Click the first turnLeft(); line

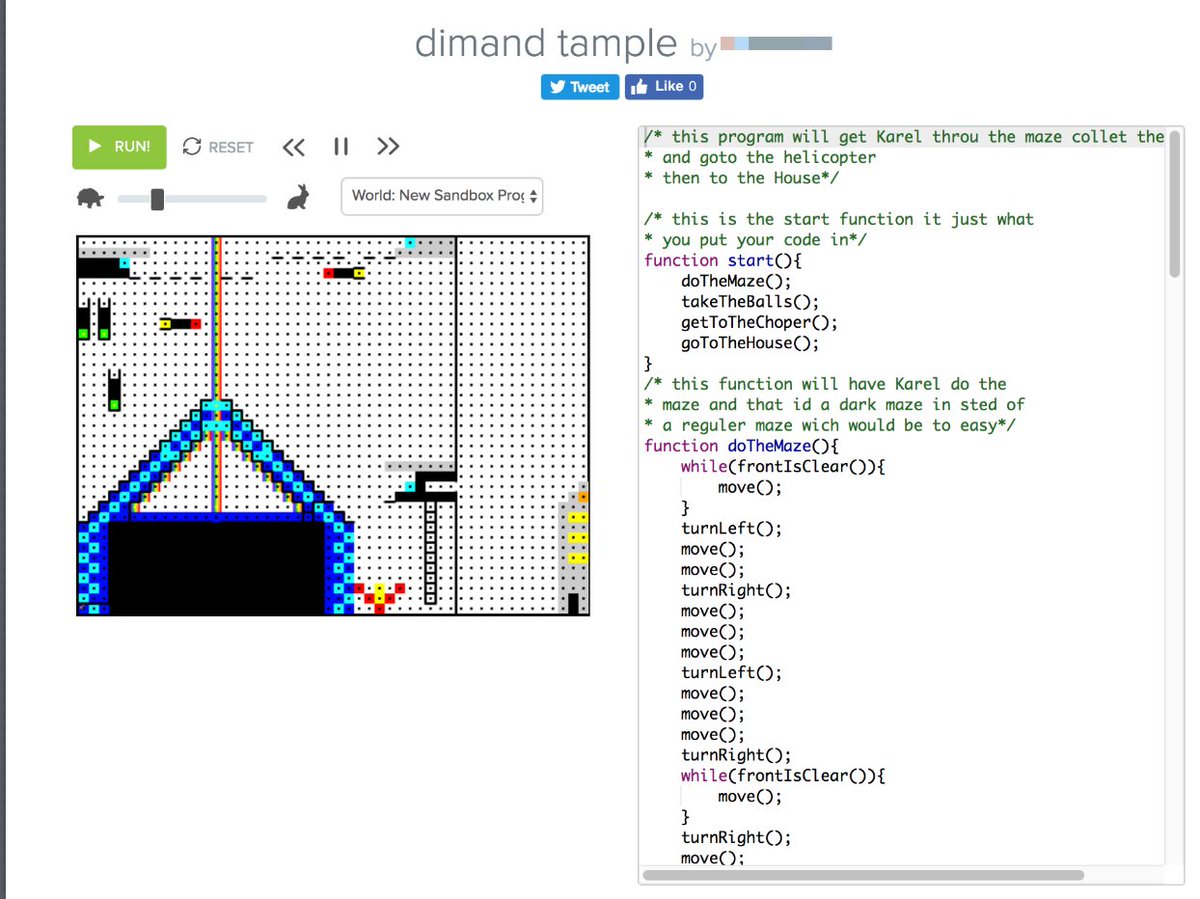[x=732, y=528]
